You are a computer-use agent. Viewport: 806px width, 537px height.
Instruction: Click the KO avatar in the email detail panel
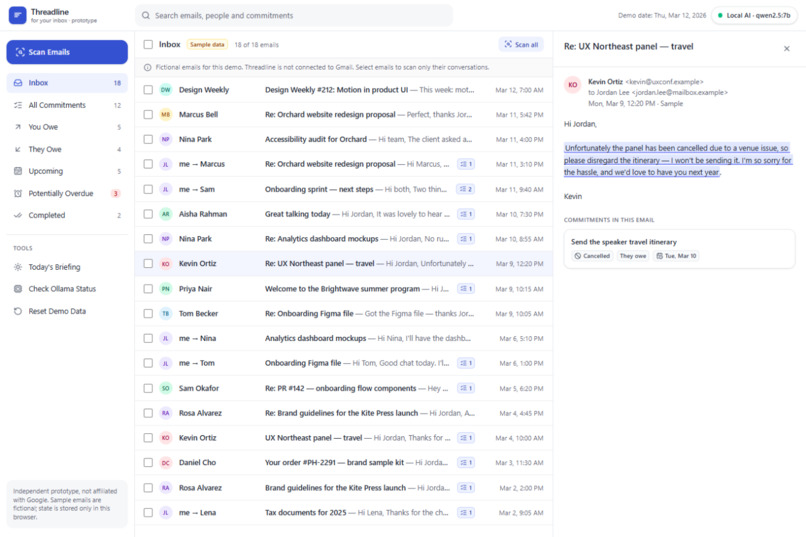point(573,85)
